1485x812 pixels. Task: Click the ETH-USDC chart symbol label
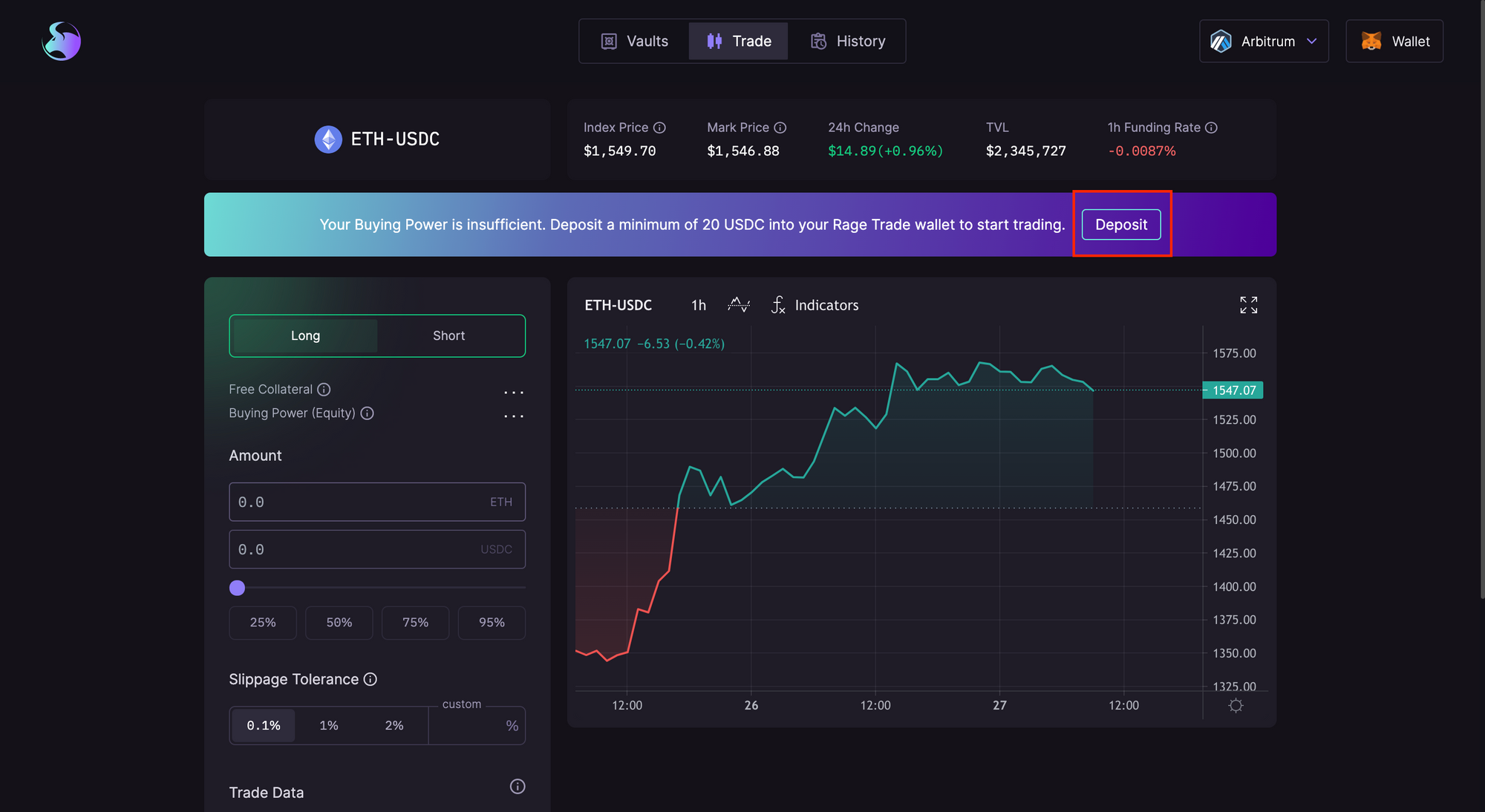tap(618, 305)
